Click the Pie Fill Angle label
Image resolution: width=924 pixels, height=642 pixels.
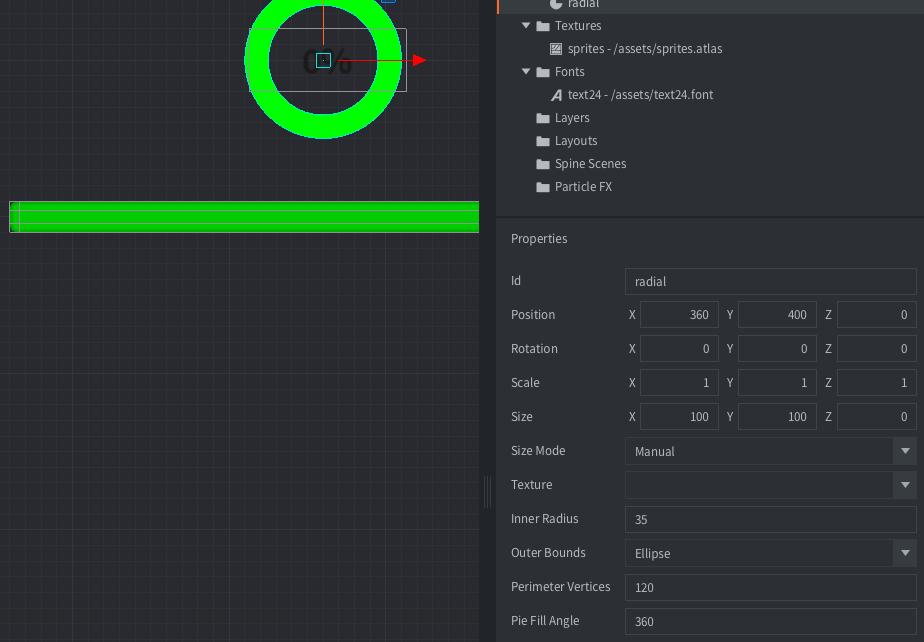coord(545,621)
